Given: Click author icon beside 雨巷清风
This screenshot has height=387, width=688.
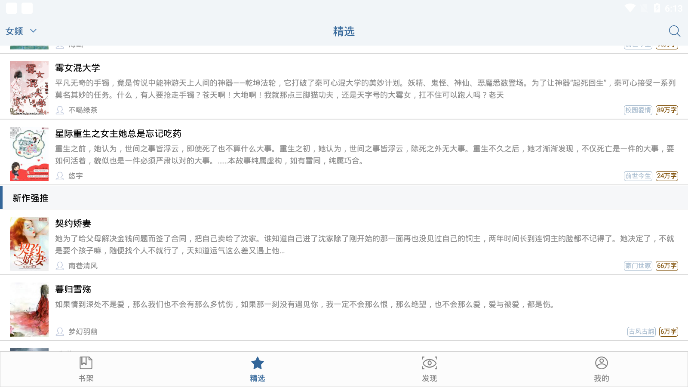Looking at the screenshot, I should pyautogui.click(x=60, y=266).
